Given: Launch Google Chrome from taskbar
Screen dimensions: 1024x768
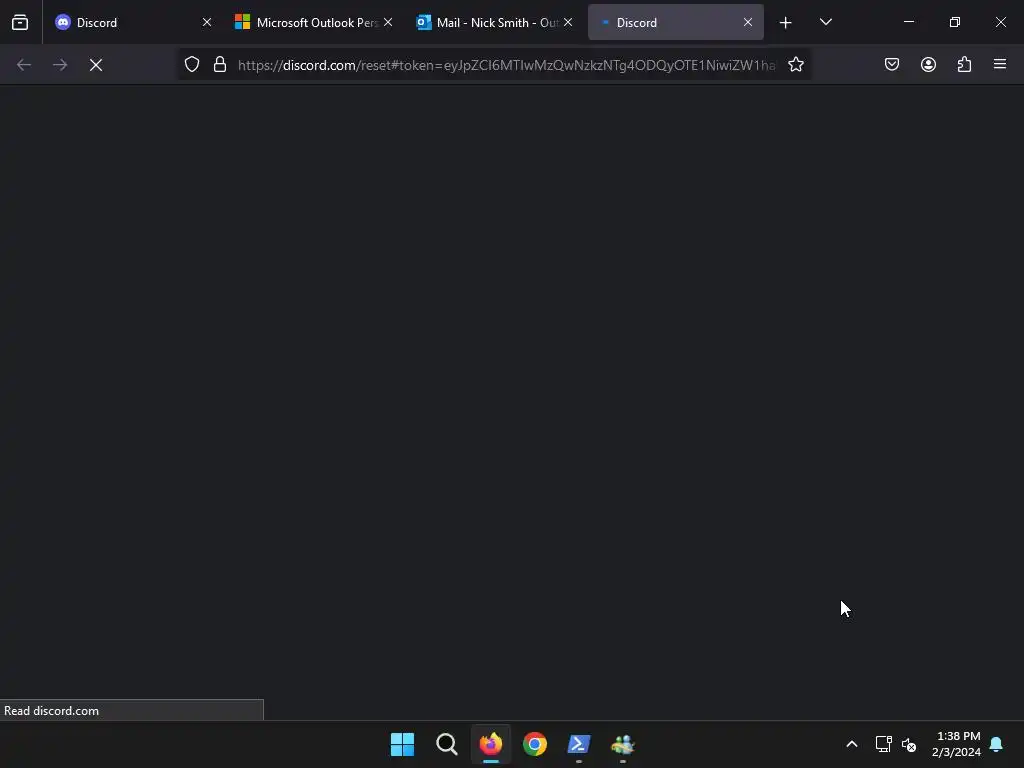Looking at the screenshot, I should pyautogui.click(x=535, y=744).
